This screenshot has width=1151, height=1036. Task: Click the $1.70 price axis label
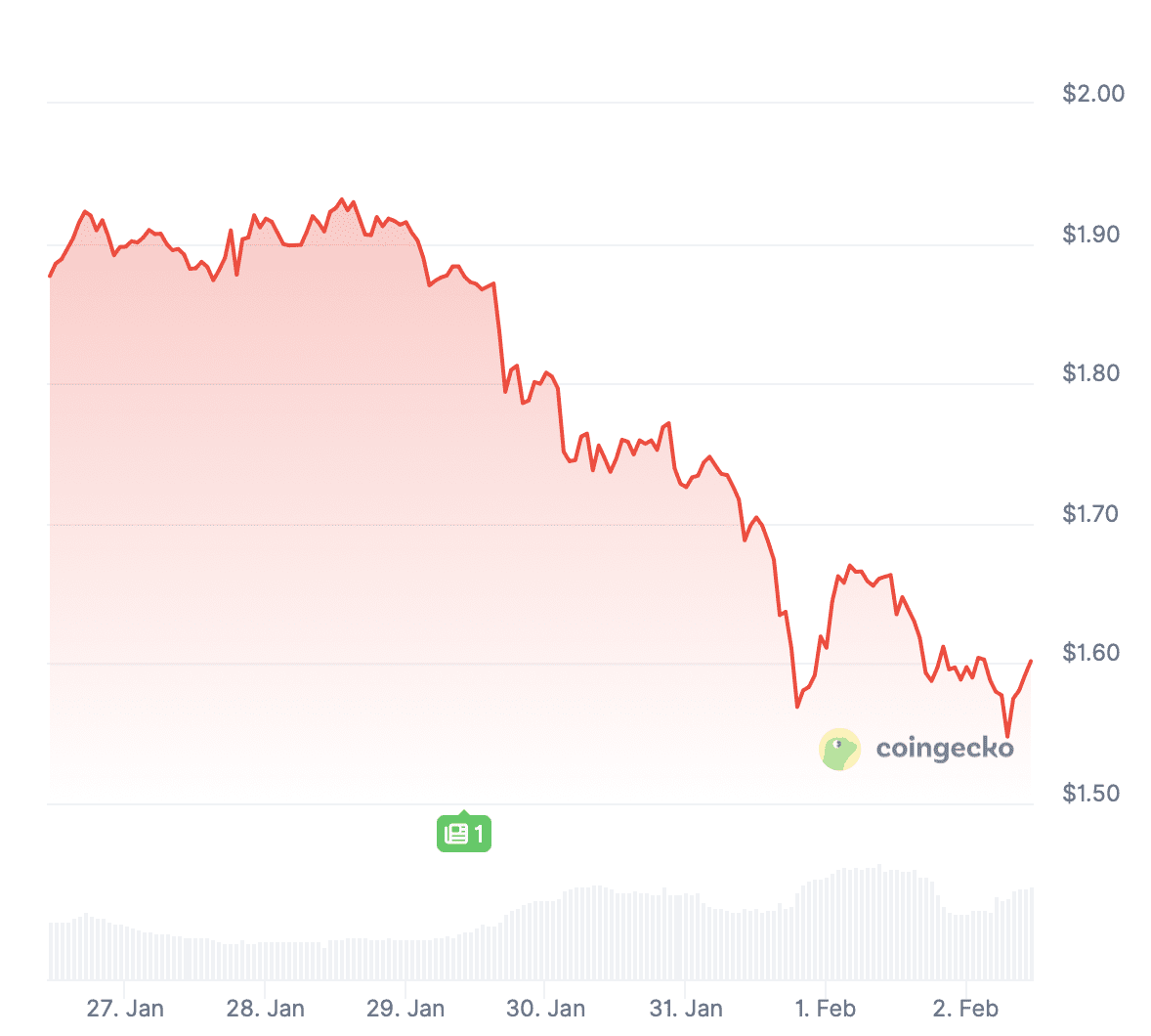click(x=1090, y=513)
